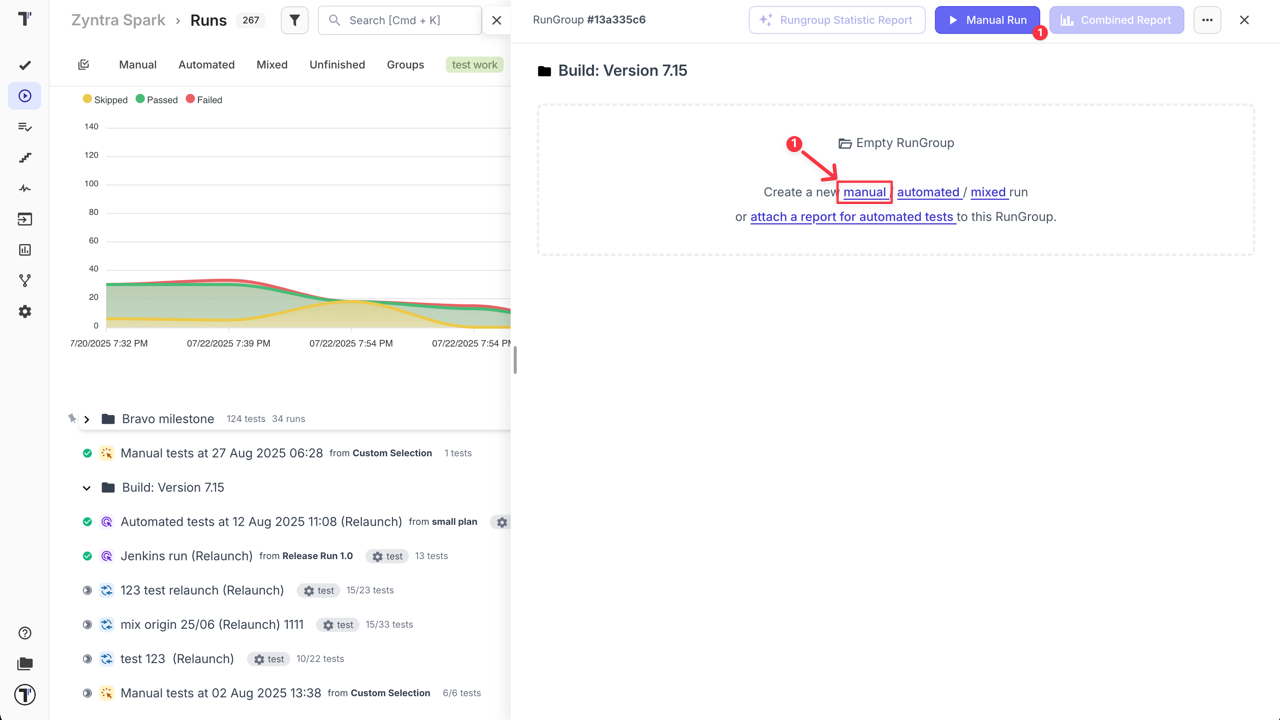This screenshot has height=720, width=1280.
Task: Open the Tests checkmark icon in sidebar
Action: coord(25,65)
